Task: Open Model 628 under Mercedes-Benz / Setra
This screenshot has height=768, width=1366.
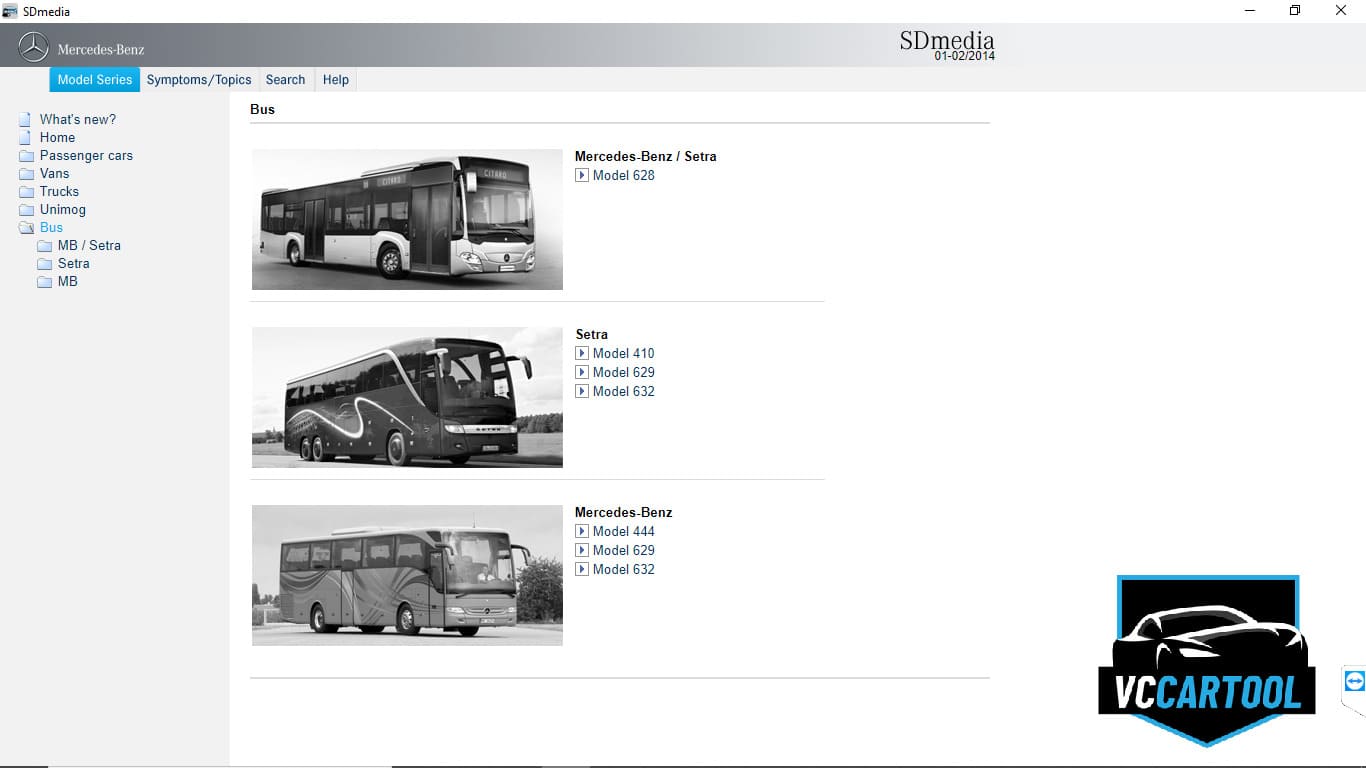Action: (623, 175)
